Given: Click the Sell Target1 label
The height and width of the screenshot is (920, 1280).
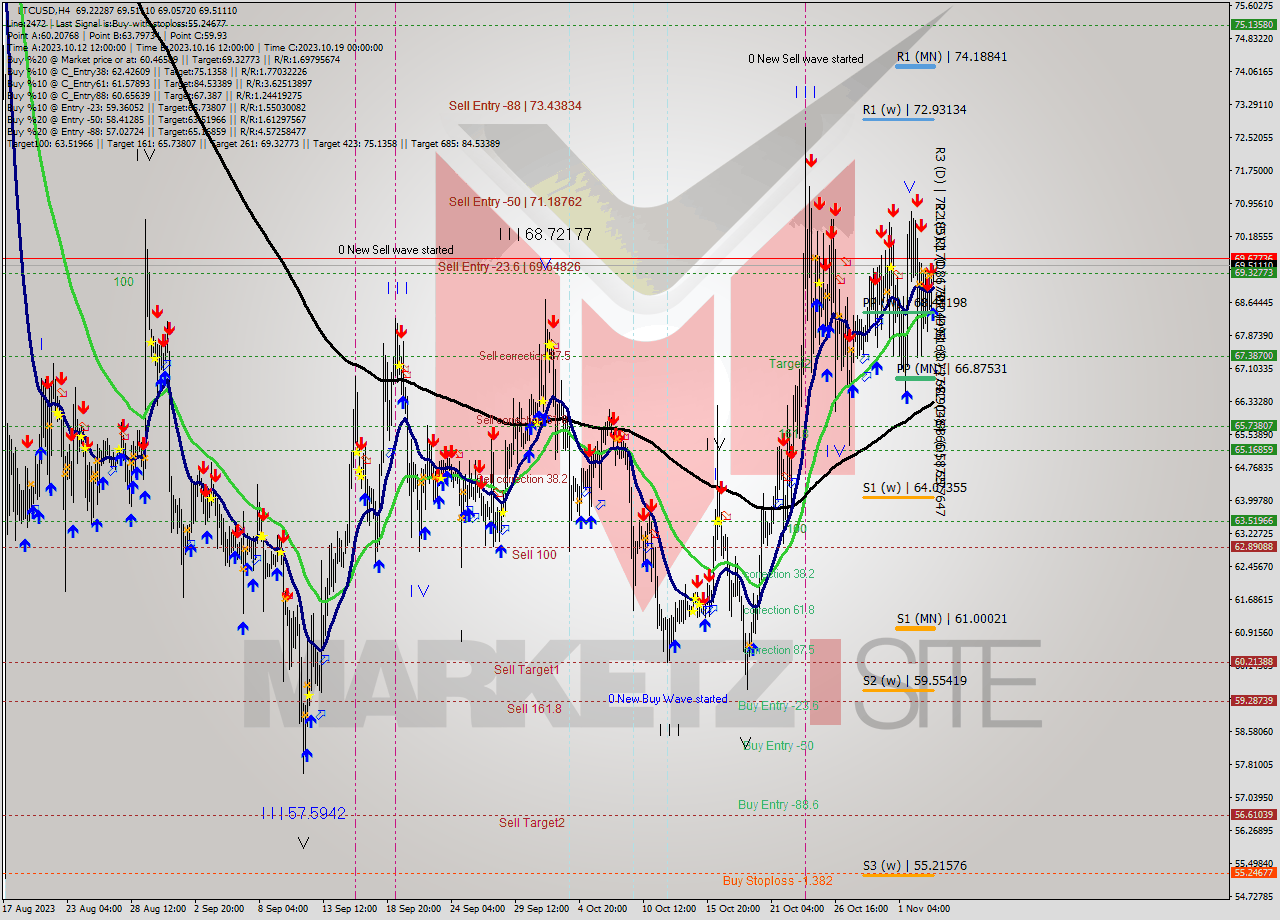Looking at the screenshot, I should pyautogui.click(x=527, y=670).
